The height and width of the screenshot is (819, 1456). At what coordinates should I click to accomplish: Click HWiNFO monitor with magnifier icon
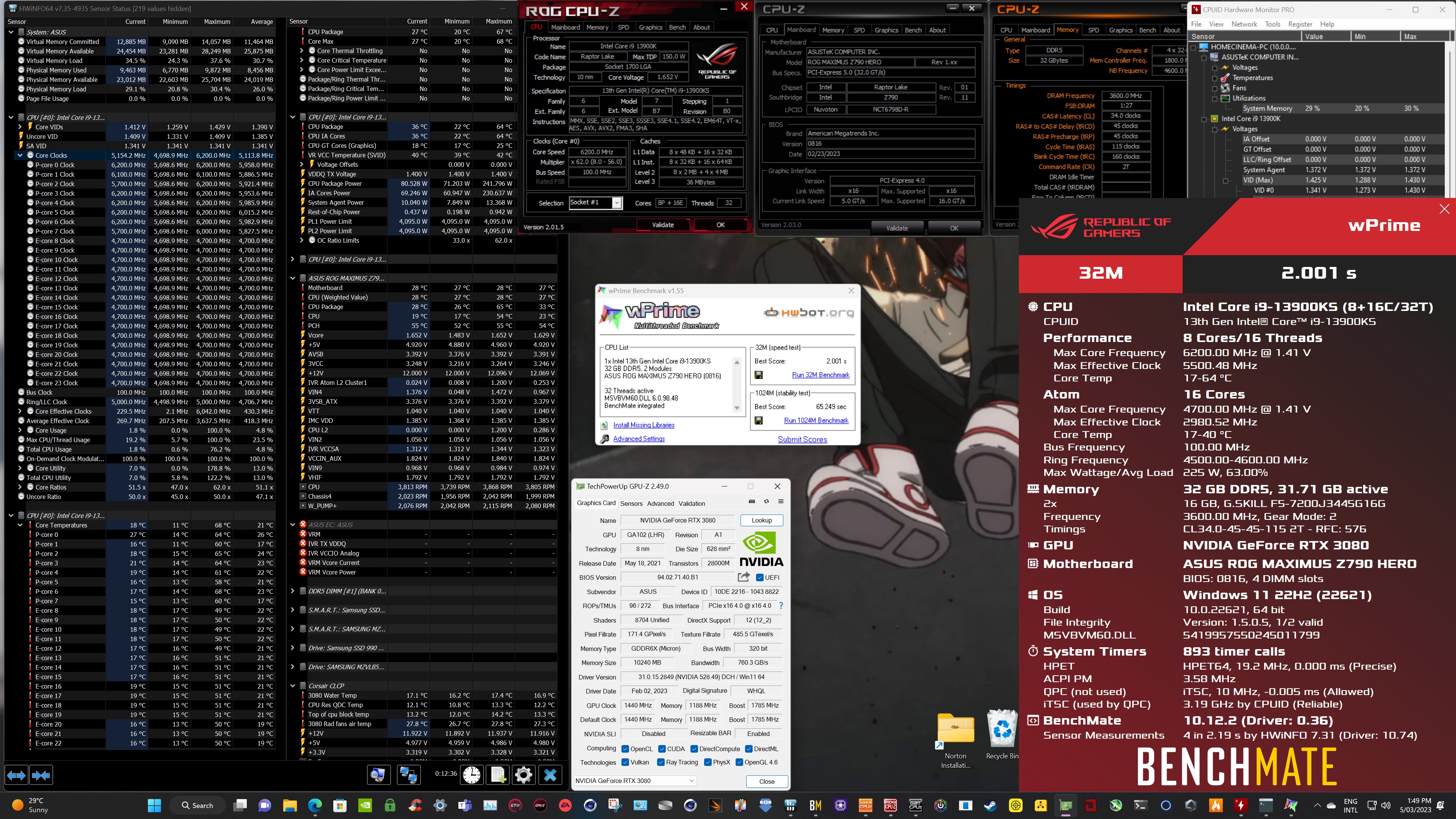(378, 774)
